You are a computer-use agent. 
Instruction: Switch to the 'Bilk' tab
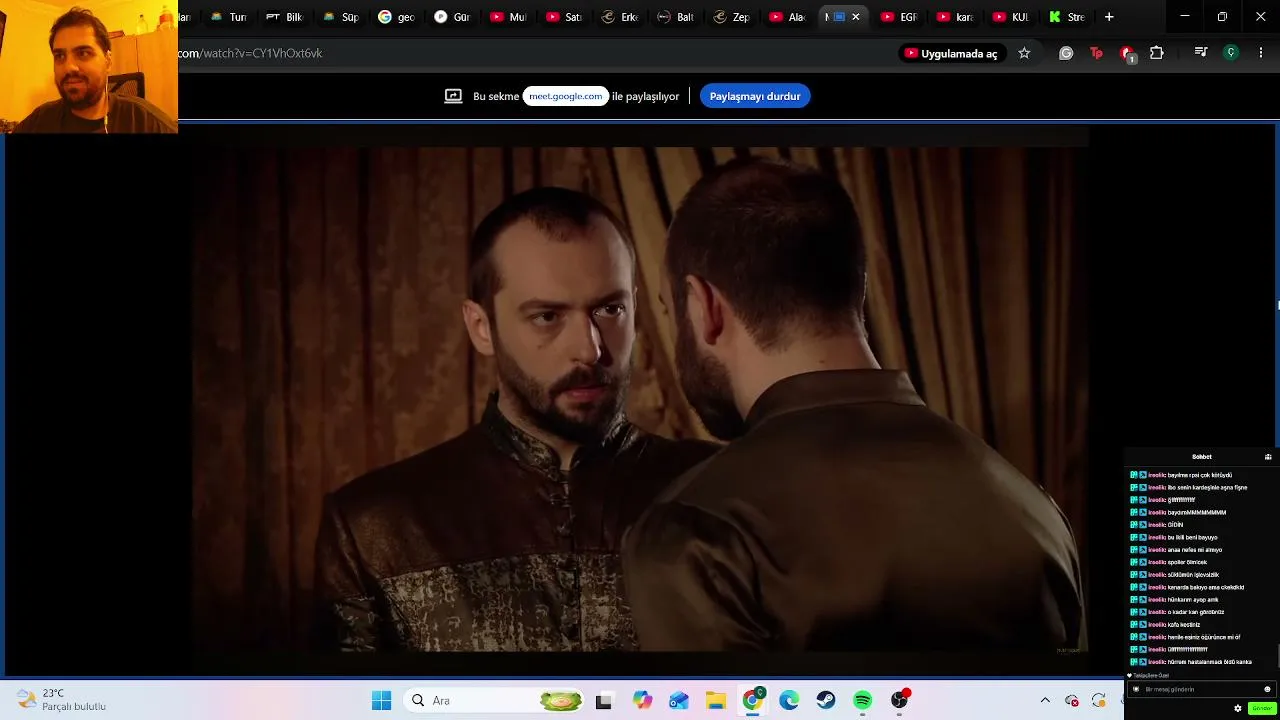[284, 17]
